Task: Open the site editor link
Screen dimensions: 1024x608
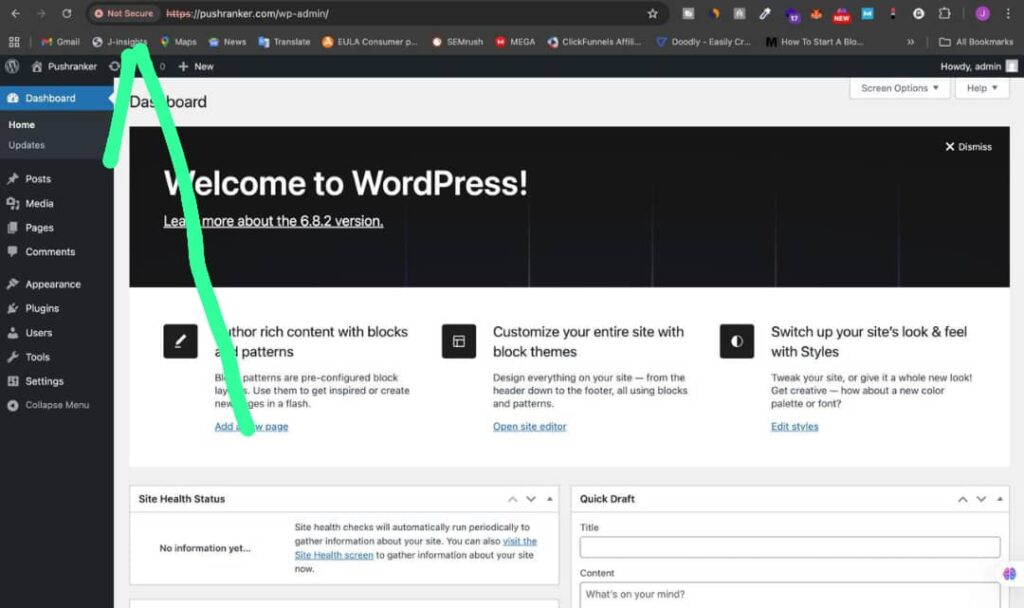Action: point(530,426)
